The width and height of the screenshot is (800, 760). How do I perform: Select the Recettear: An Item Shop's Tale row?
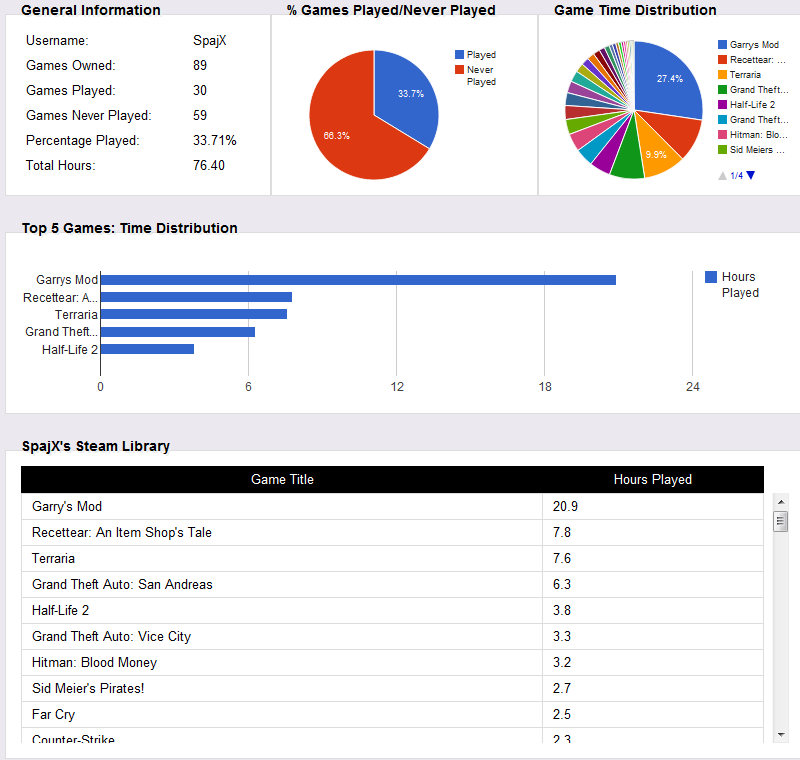(x=392, y=533)
